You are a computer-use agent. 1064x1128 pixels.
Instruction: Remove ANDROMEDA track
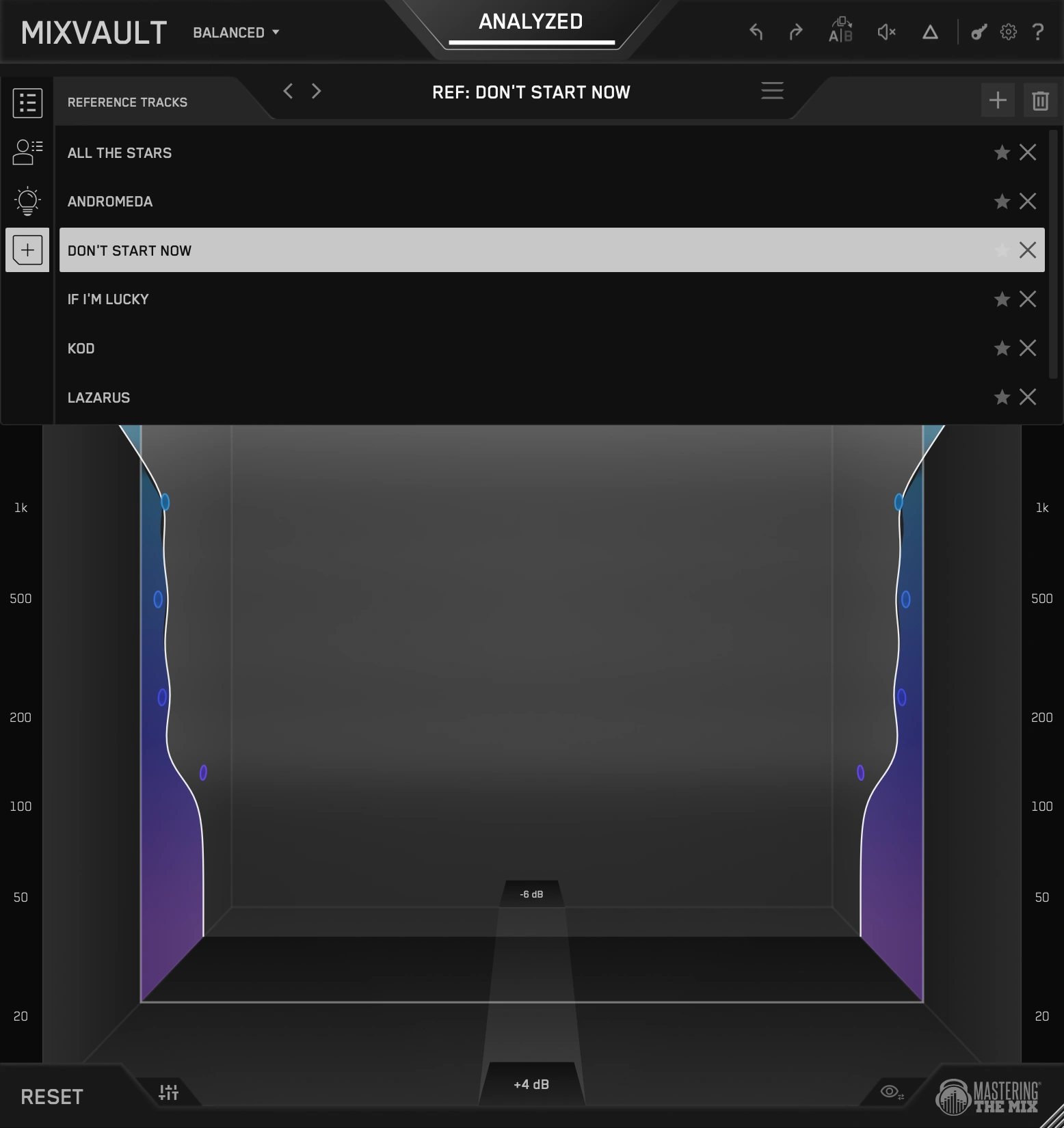click(x=1028, y=201)
